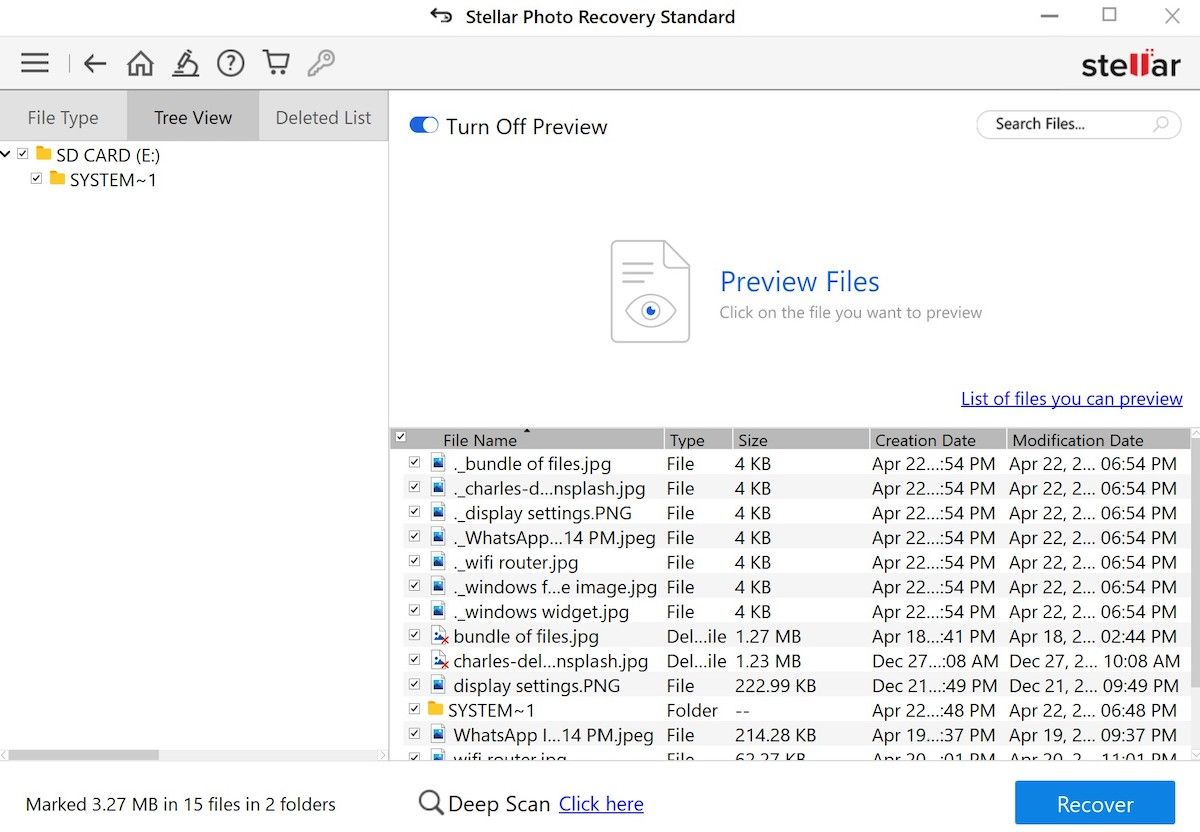The image size is (1200, 832).
Task: Click the shopping cart buy icon
Action: pyautogui.click(x=276, y=64)
